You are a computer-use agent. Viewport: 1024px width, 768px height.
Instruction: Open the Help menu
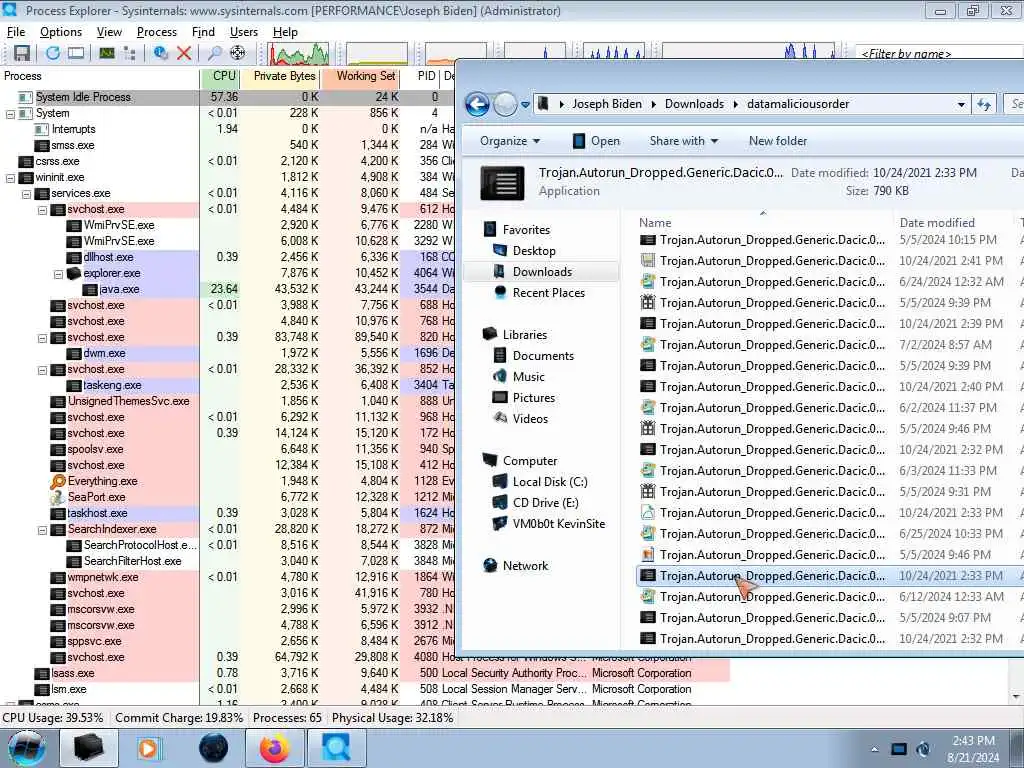(x=285, y=32)
